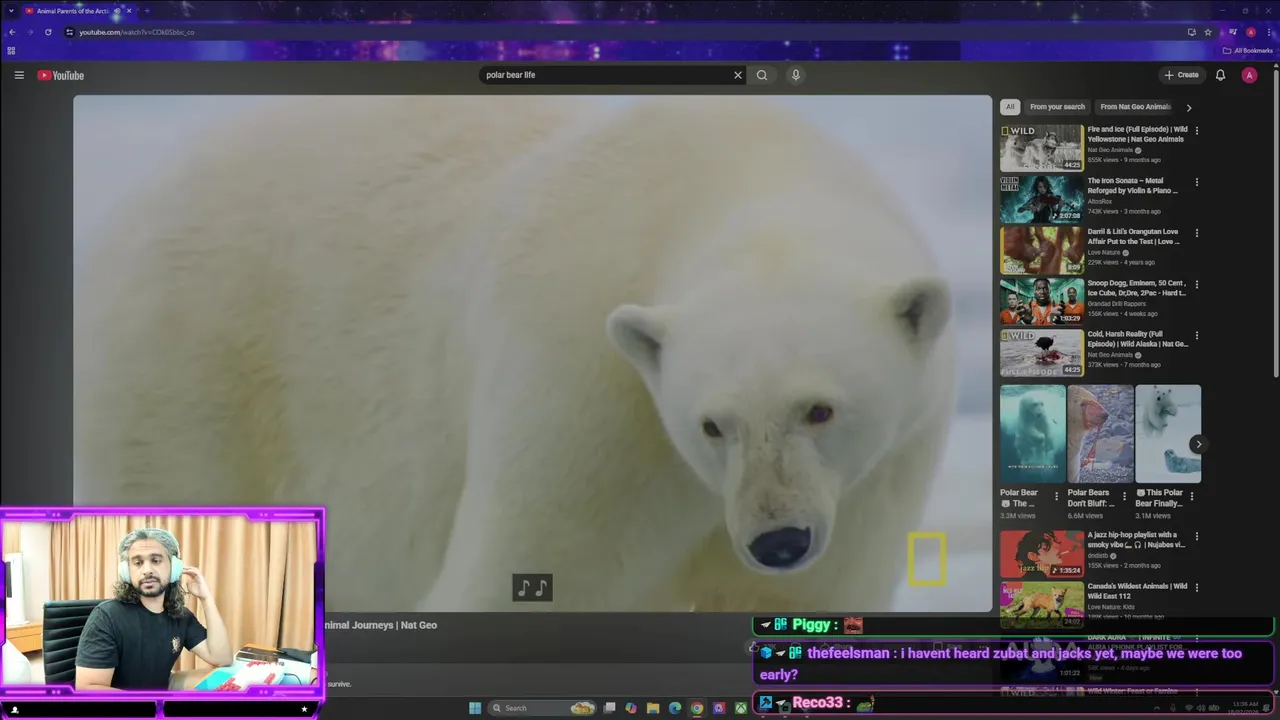This screenshot has height=720, width=1280.
Task: Click the Create button
Action: [1181, 75]
